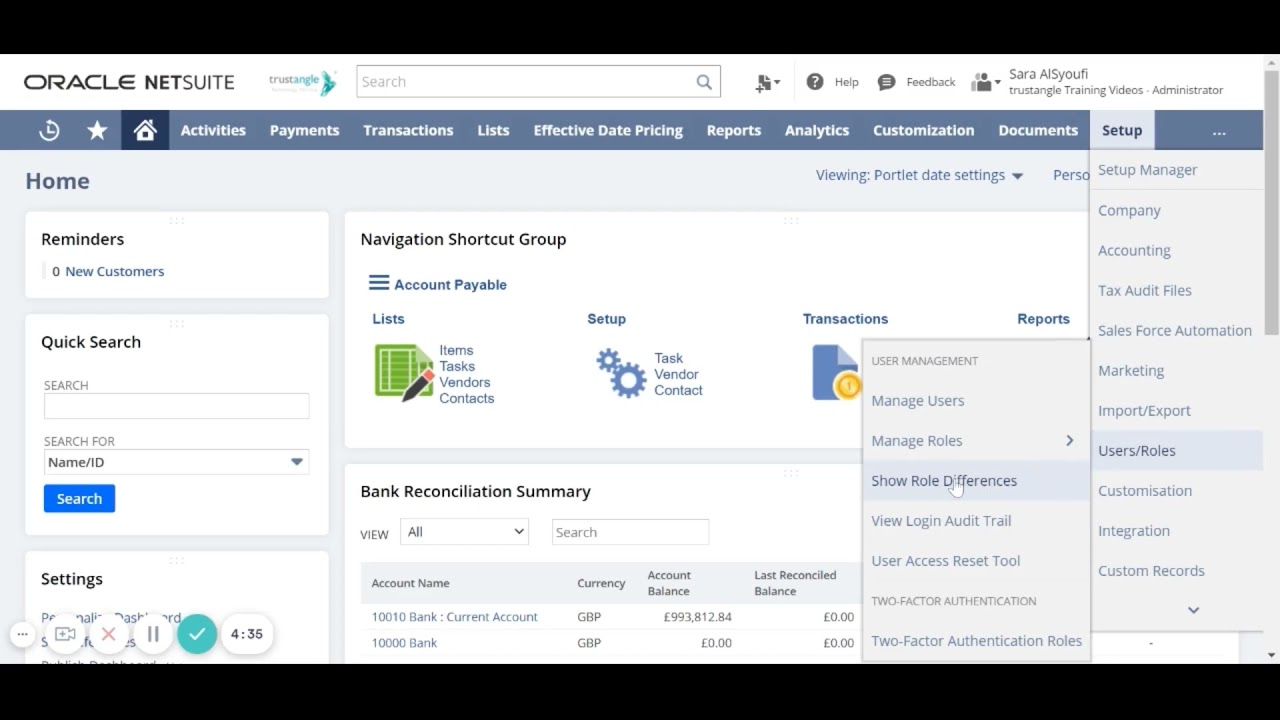Click the Setup gears icon

(621, 373)
